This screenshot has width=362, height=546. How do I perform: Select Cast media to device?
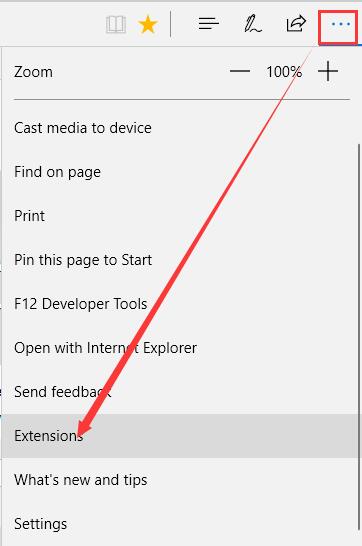pos(180,128)
